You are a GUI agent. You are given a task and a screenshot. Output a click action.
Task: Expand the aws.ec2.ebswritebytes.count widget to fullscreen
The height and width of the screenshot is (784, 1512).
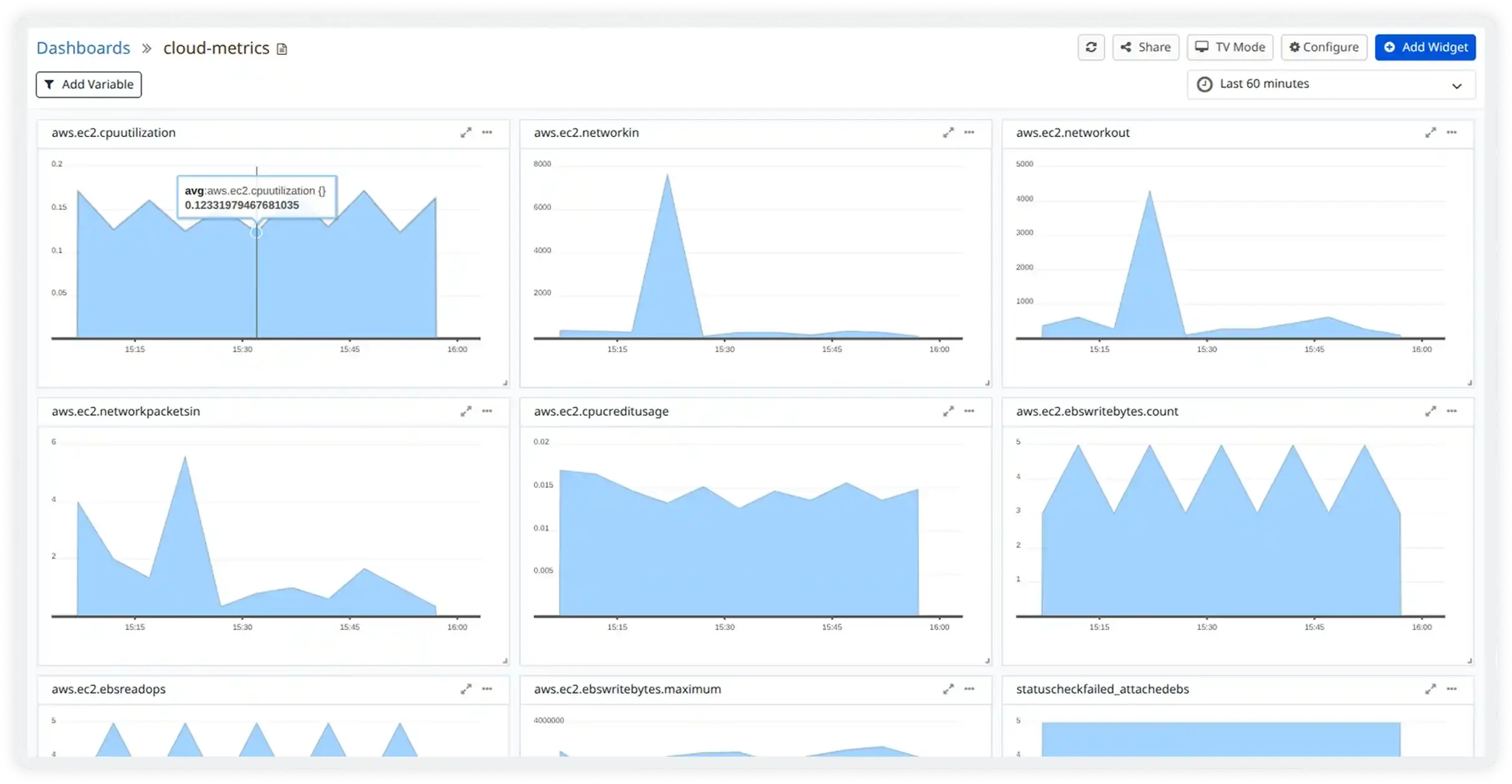tap(1431, 411)
